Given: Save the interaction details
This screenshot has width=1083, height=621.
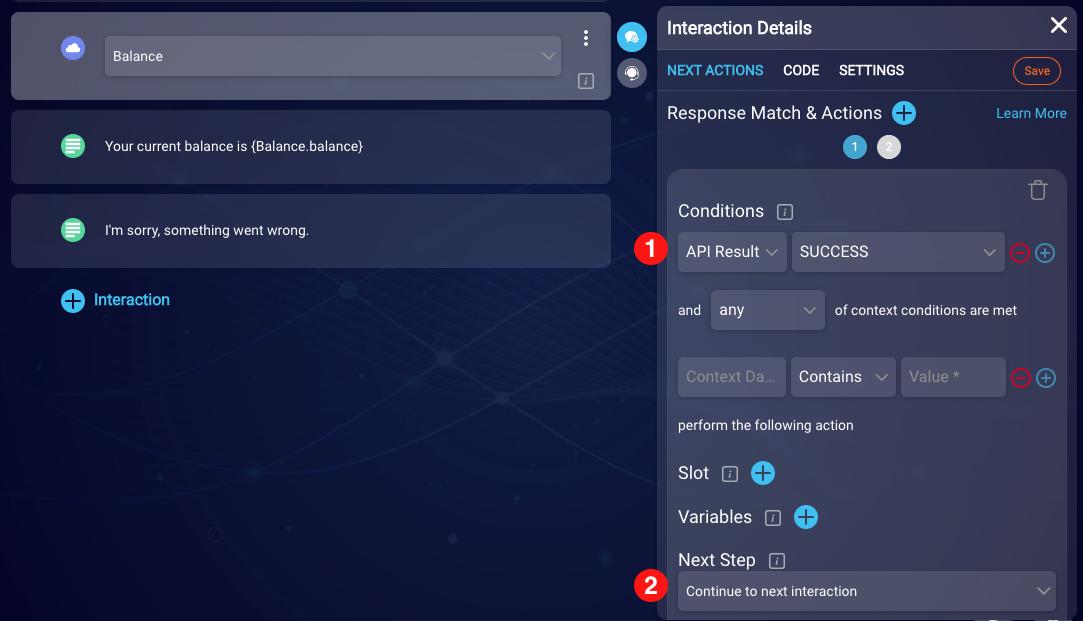Looking at the screenshot, I should point(1036,70).
